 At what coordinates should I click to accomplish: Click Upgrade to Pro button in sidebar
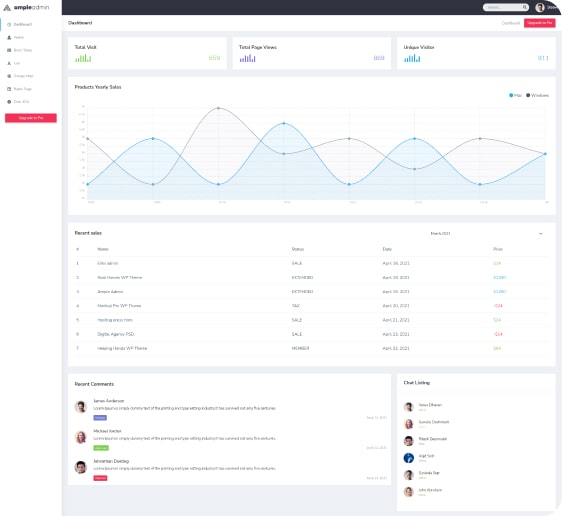tap(31, 118)
